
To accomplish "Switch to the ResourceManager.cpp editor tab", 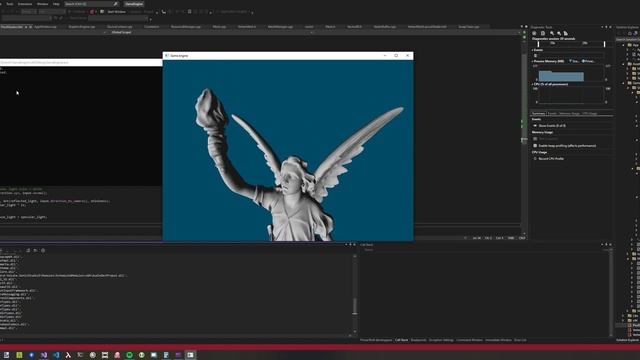I will pyautogui.click(x=186, y=27).
